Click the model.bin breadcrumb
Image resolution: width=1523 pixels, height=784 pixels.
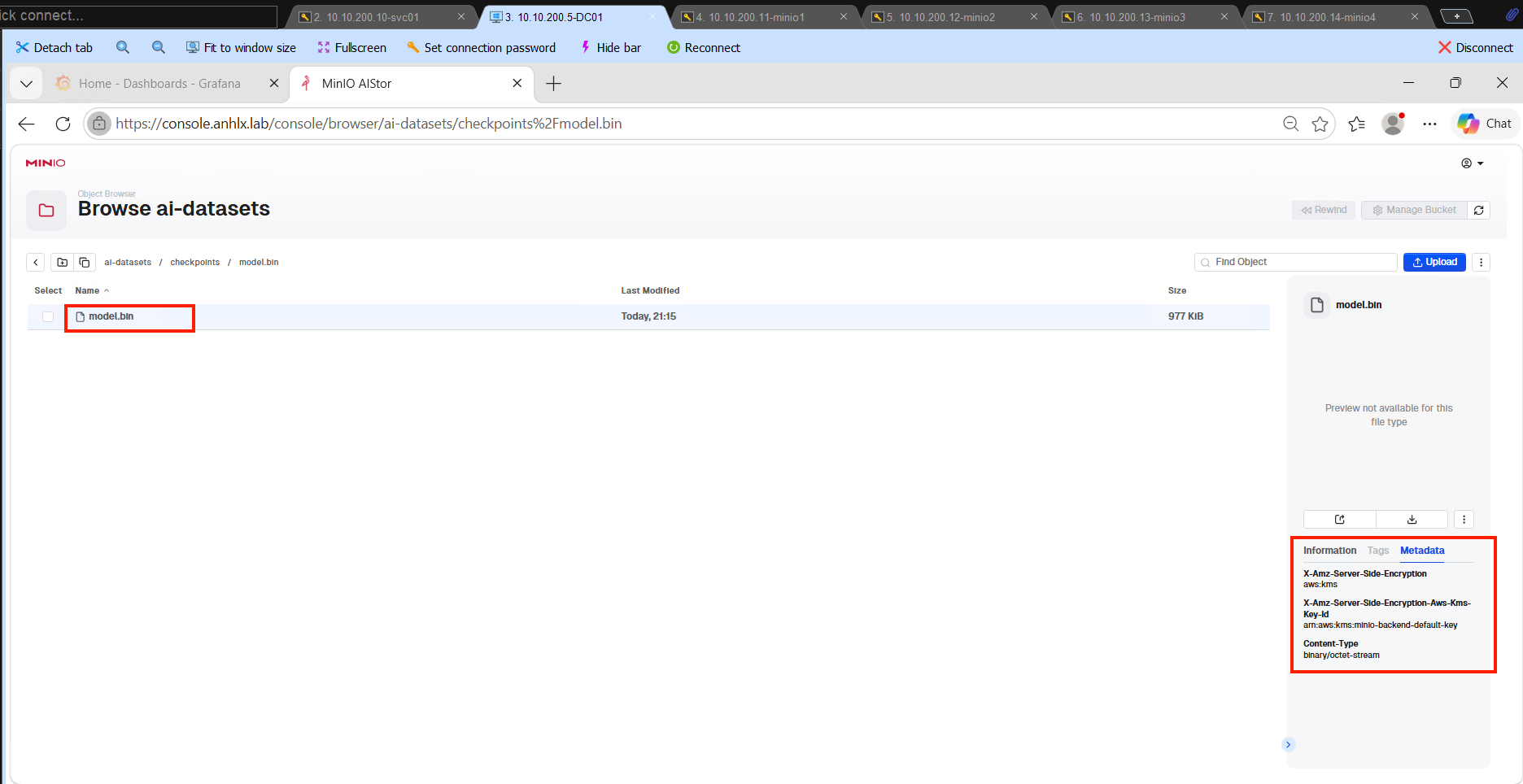259,263
